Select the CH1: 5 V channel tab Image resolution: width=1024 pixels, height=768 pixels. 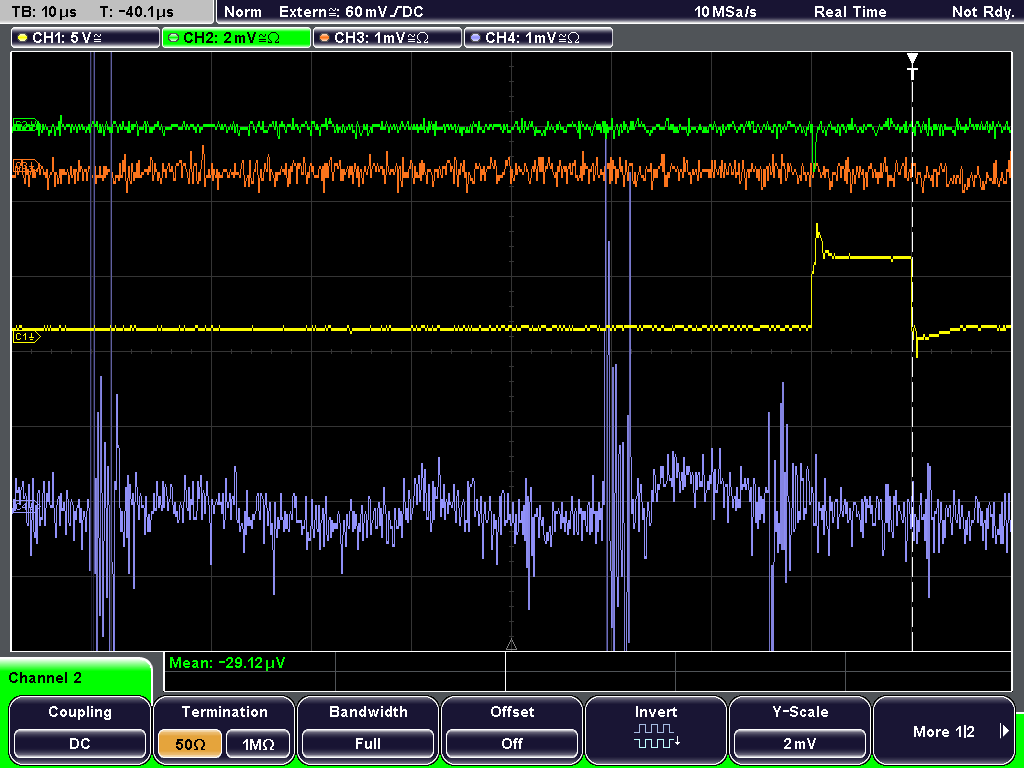pos(85,38)
